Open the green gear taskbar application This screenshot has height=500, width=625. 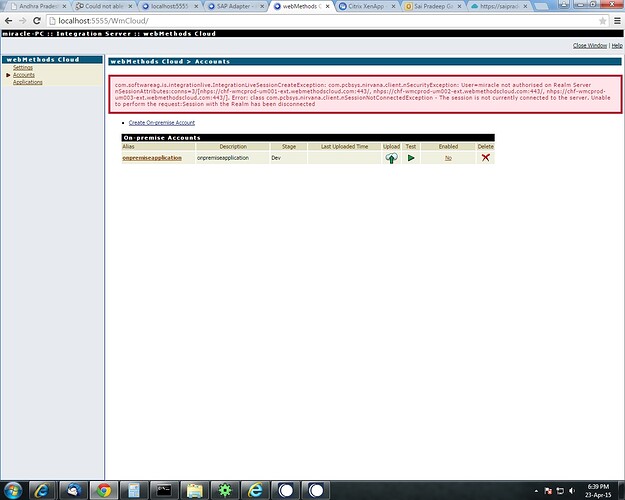[225, 490]
